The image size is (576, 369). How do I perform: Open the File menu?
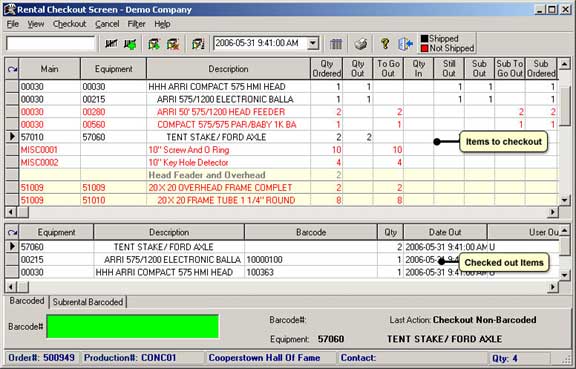pos(12,24)
